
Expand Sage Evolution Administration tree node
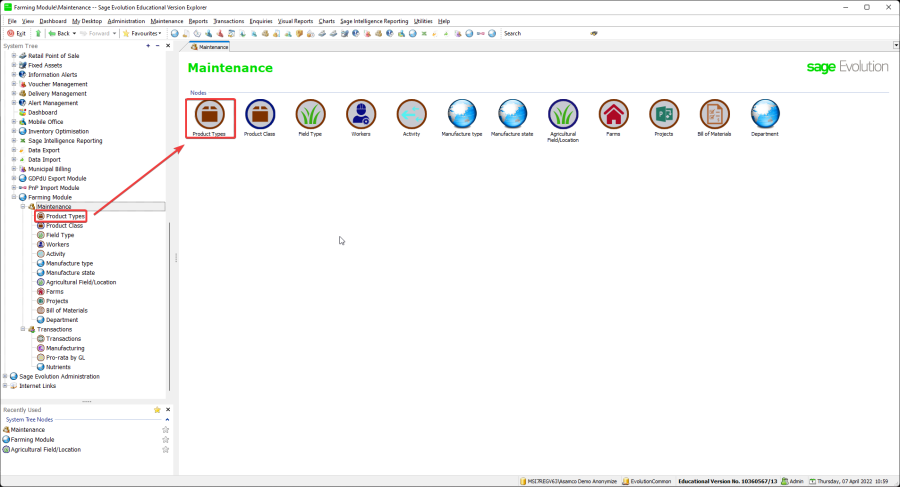point(6,376)
